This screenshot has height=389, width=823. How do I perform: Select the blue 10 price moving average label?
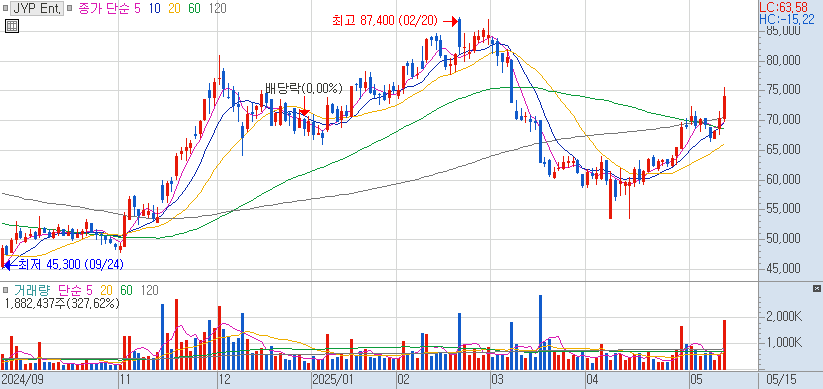[x=154, y=8]
